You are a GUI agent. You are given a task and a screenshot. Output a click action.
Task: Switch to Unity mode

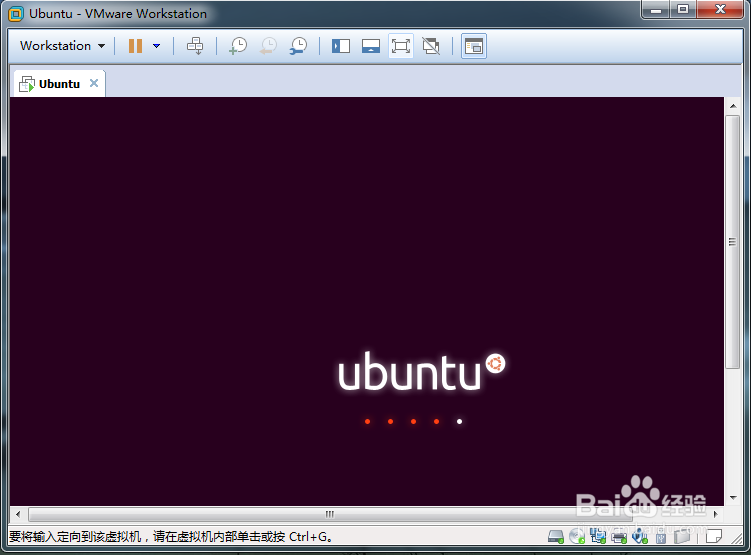pyautogui.click(x=431, y=46)
